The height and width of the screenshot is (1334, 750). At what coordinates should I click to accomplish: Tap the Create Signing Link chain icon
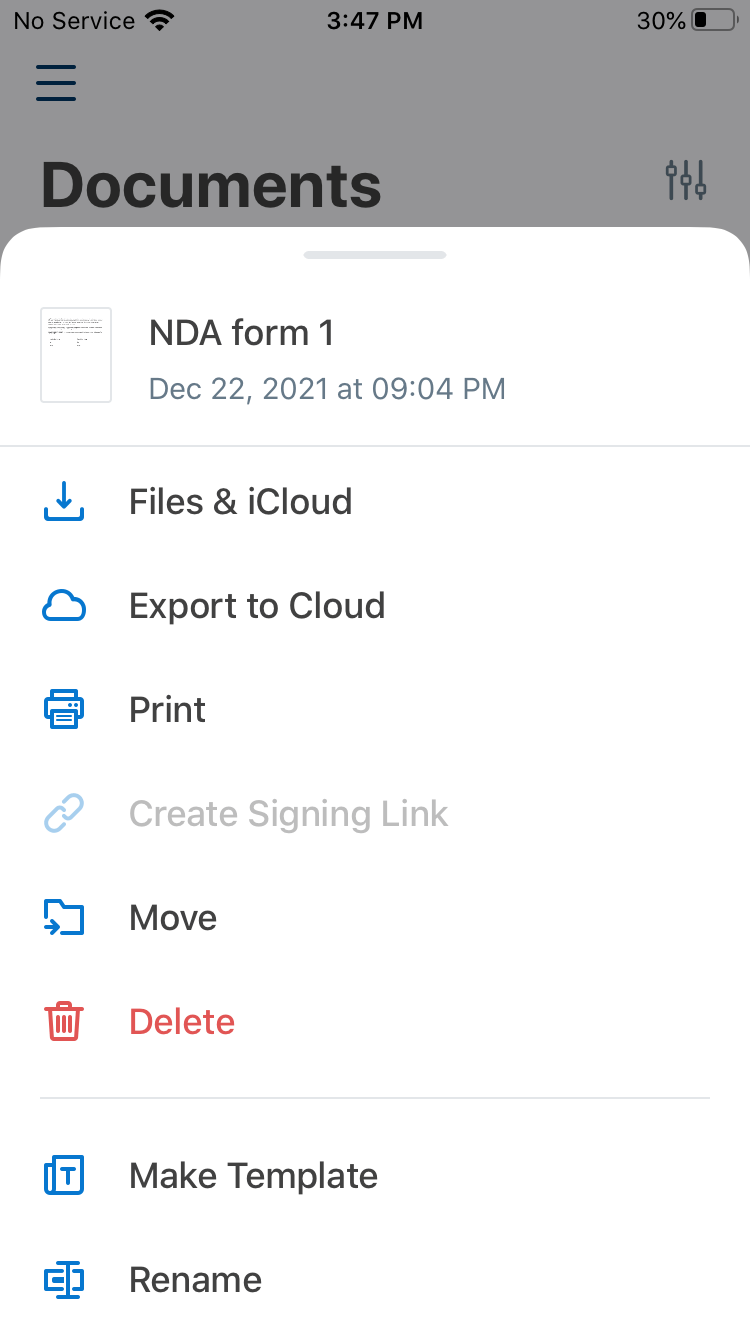(x=64, y=814)
